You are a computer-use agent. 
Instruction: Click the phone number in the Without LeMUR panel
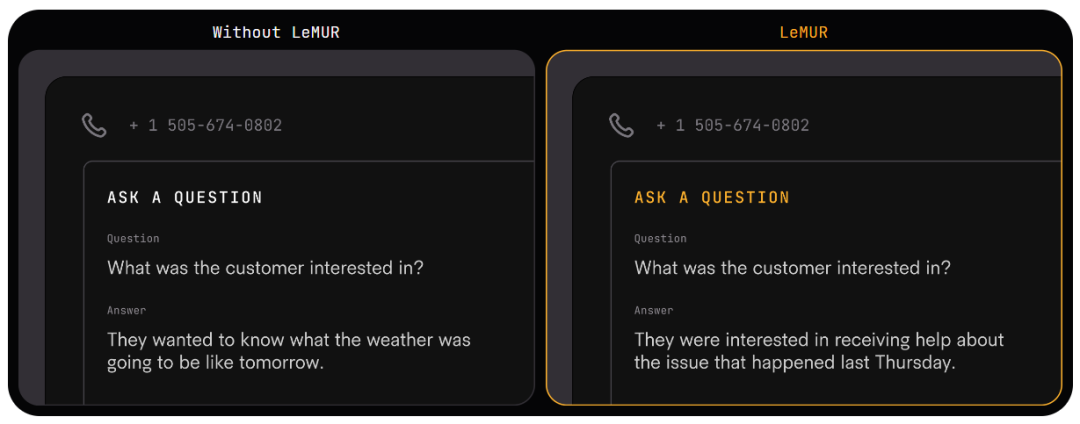tap(205, 126)
